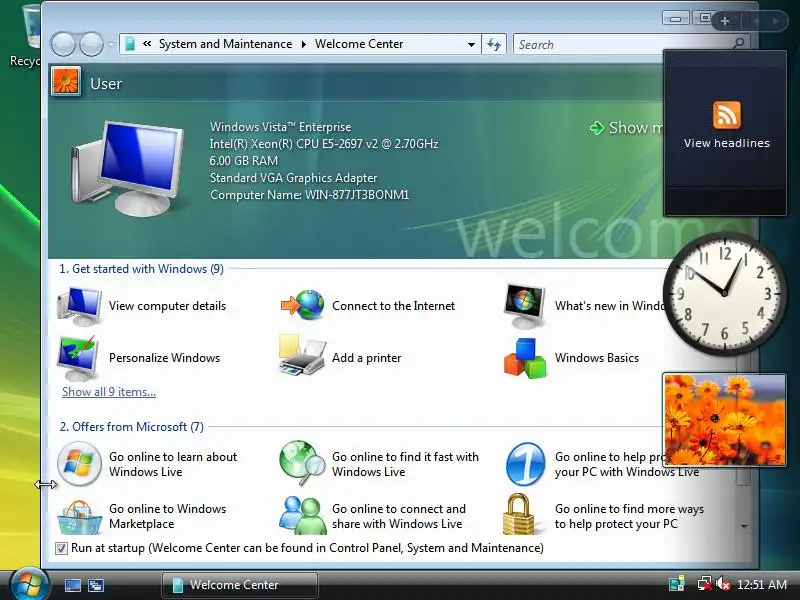The width and height of the screenshot is (800, 600).
Task: Click the Standard VGA Graphics Adapter text
Action: tap(293, 178)
